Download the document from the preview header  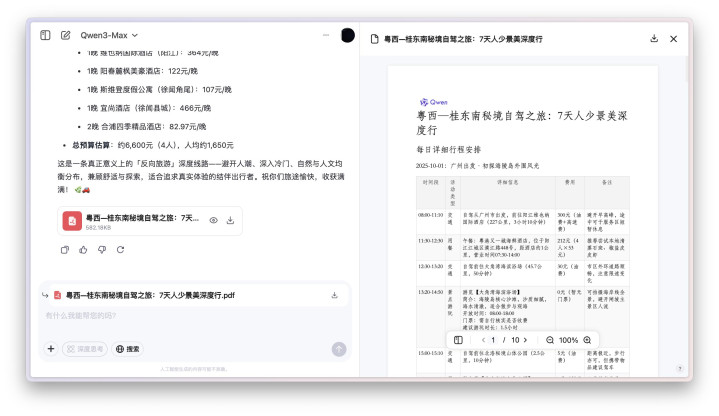[654, 39]
